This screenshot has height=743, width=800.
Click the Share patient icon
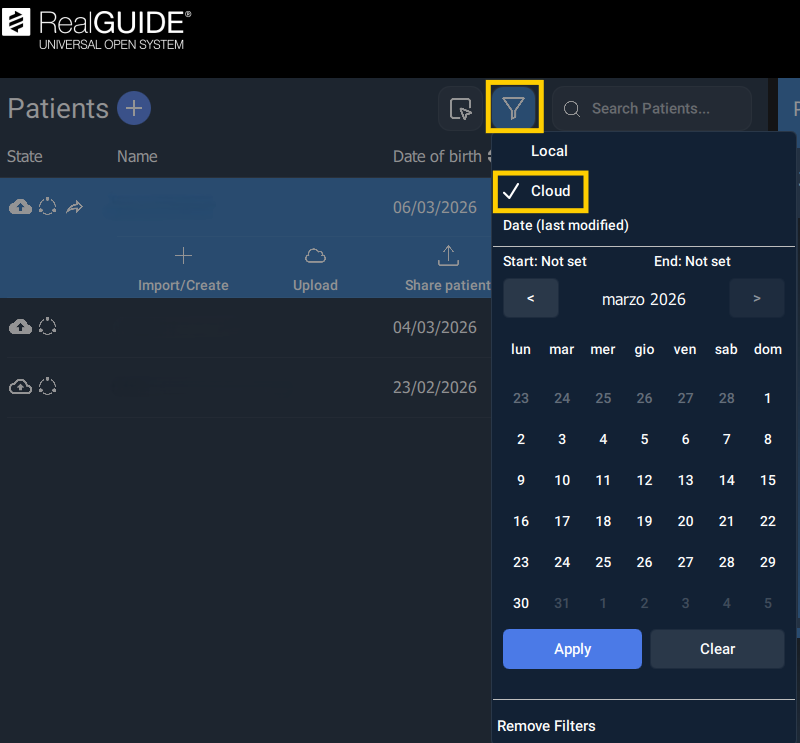(448, 256)
